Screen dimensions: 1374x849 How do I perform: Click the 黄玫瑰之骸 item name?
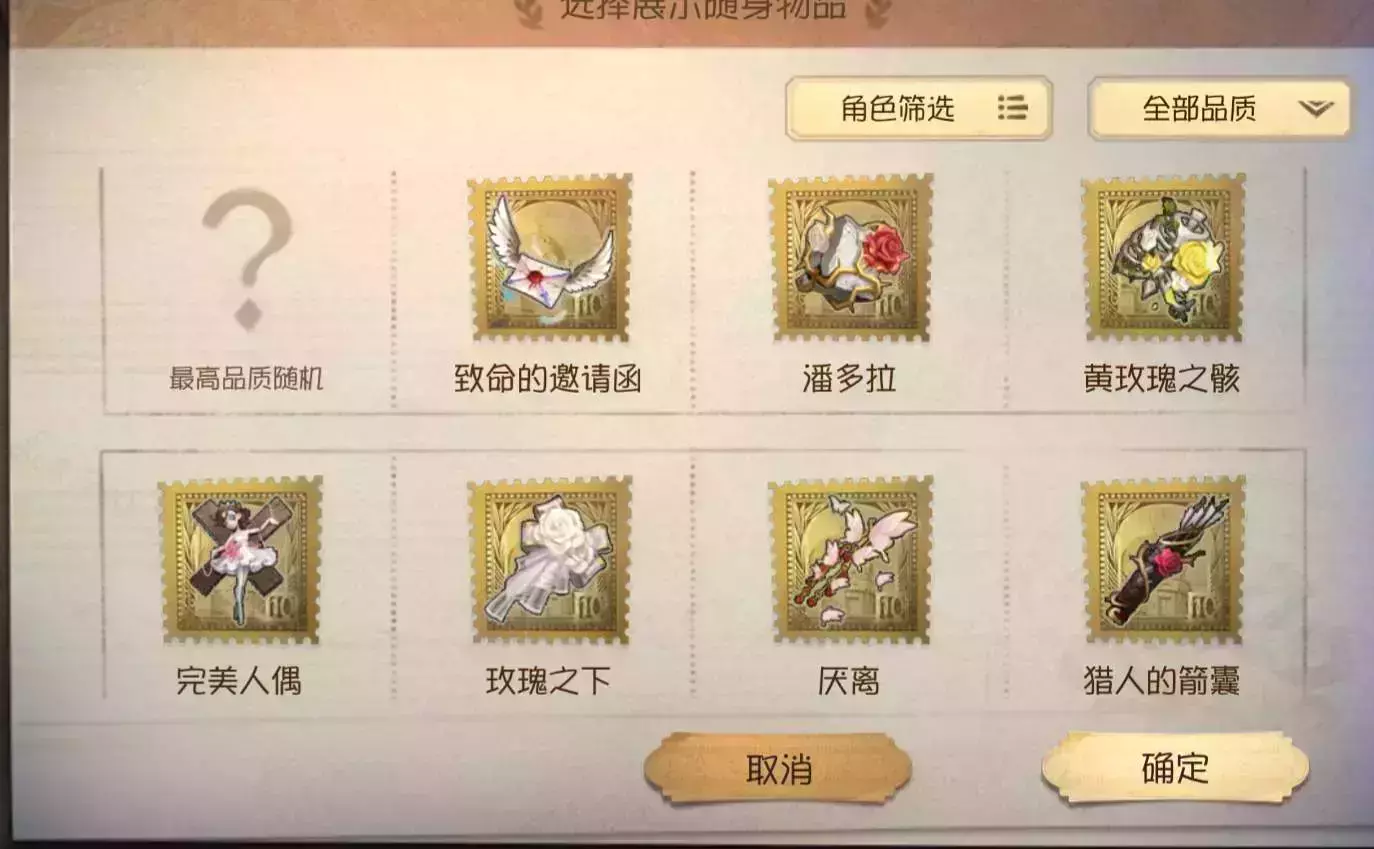(1162, 379)
